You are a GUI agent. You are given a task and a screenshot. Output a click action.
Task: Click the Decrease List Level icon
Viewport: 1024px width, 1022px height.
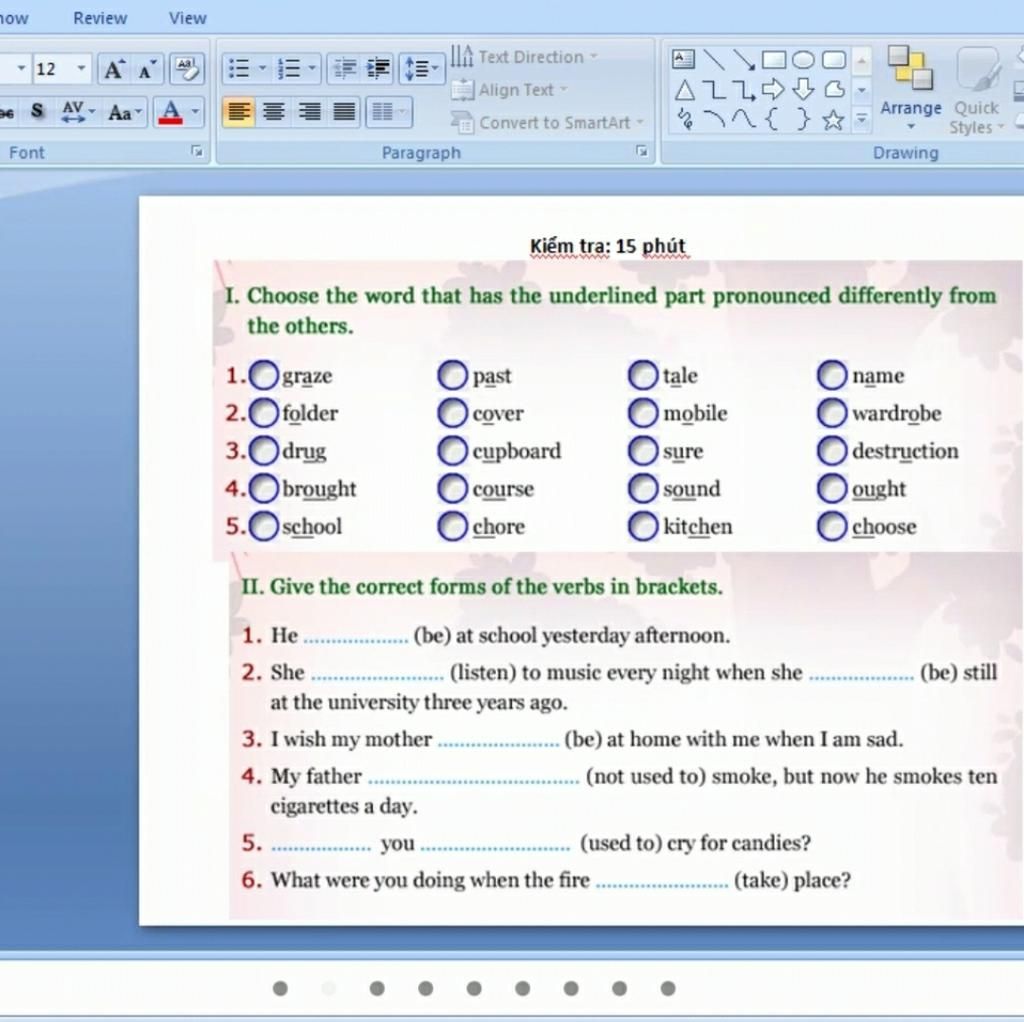point(344,69)
